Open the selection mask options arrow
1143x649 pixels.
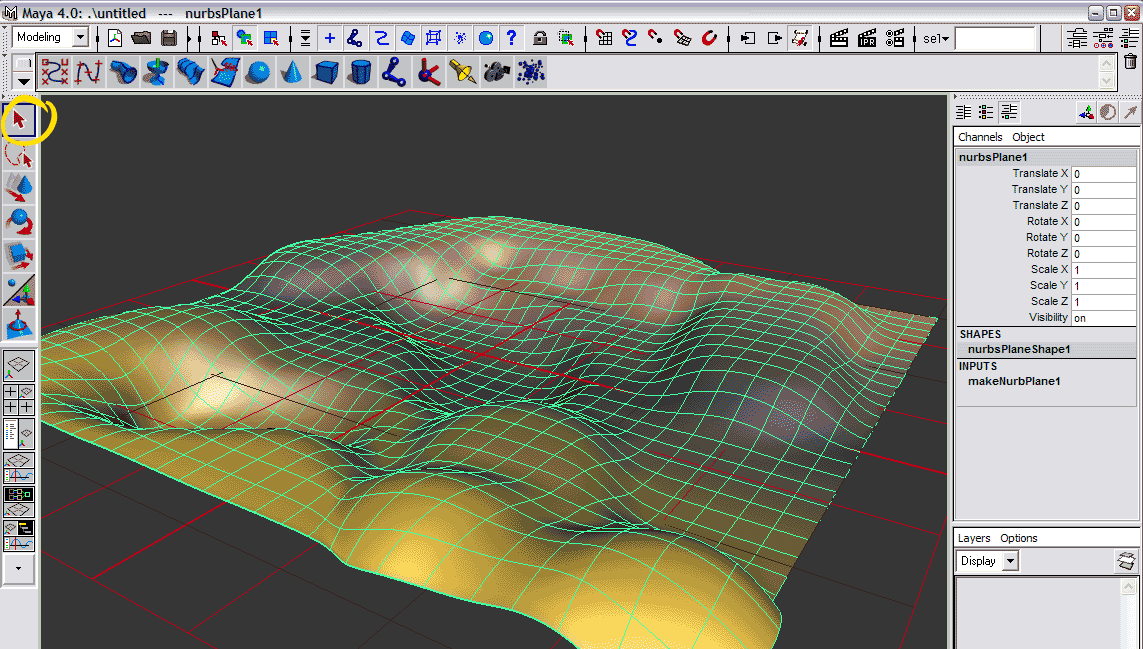(x=305, y=38)
